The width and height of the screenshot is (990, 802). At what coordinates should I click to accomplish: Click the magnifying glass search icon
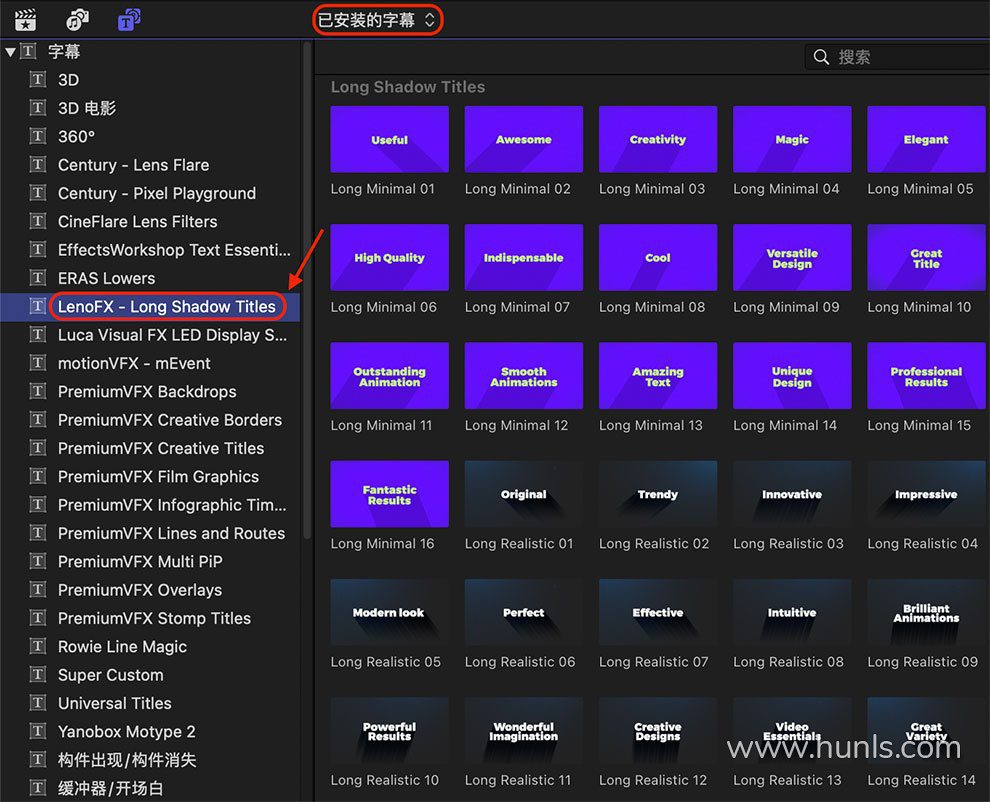pyautogui.click(x=821, y=57)
